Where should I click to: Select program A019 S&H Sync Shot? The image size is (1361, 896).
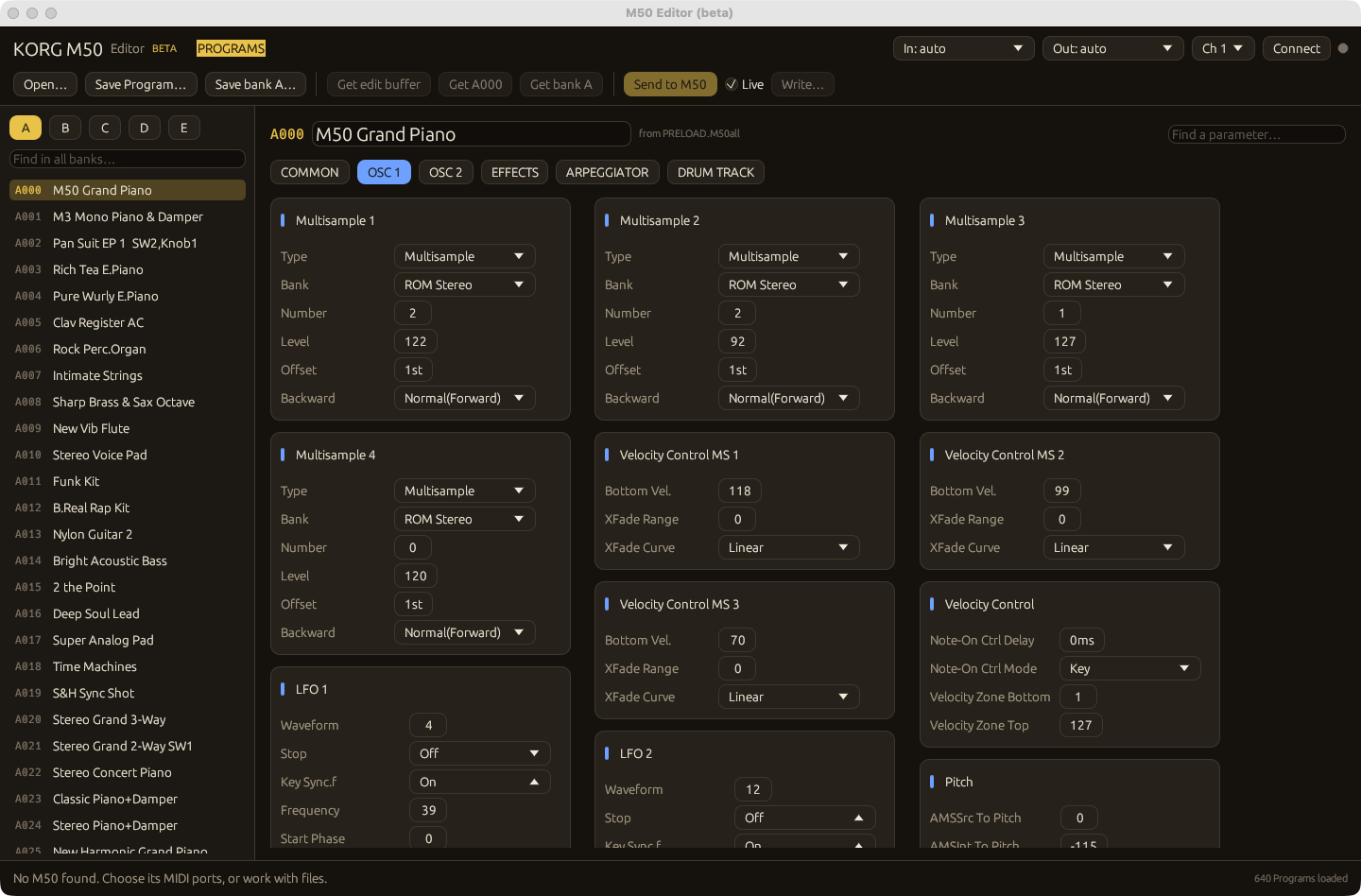(128, 693)
